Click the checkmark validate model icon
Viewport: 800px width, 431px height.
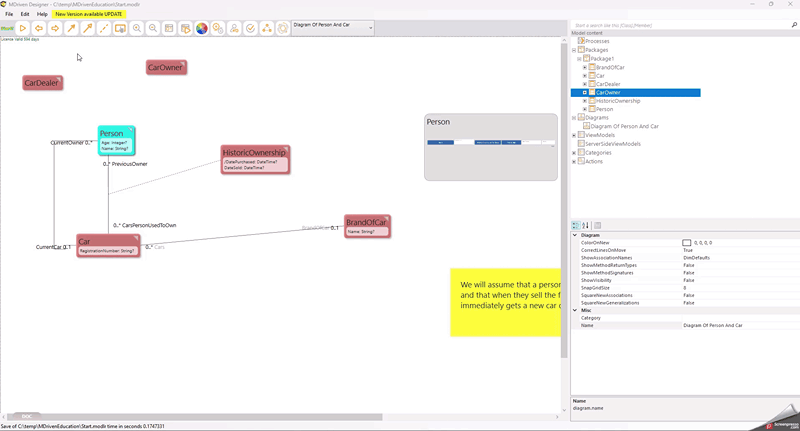point(250,28)
